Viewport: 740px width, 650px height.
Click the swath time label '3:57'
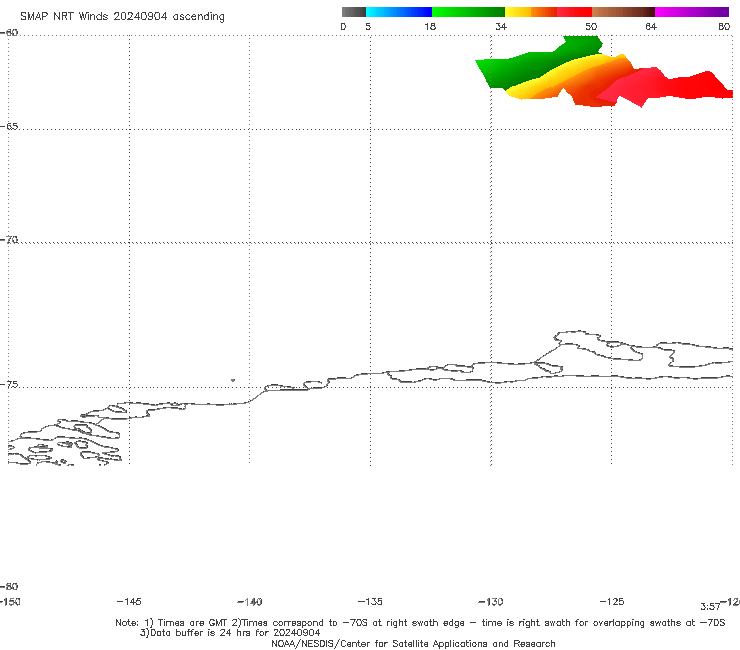coord(710,607)
